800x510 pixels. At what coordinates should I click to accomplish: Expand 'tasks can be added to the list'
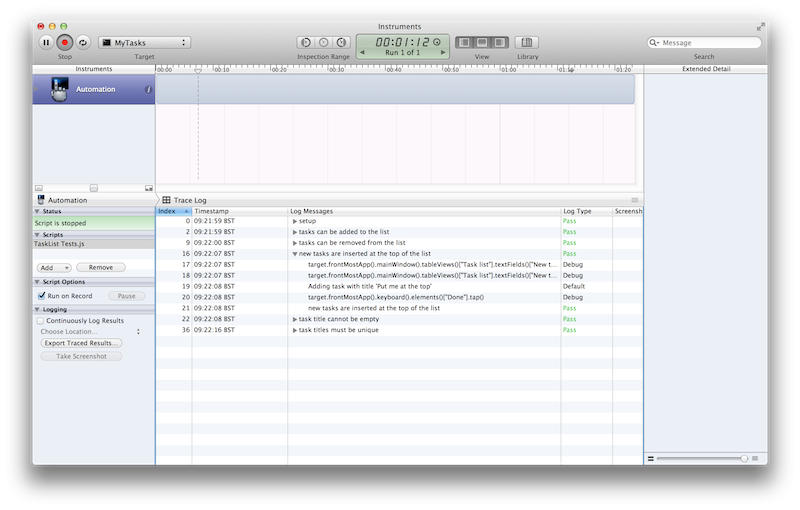(x=294, y=232)
